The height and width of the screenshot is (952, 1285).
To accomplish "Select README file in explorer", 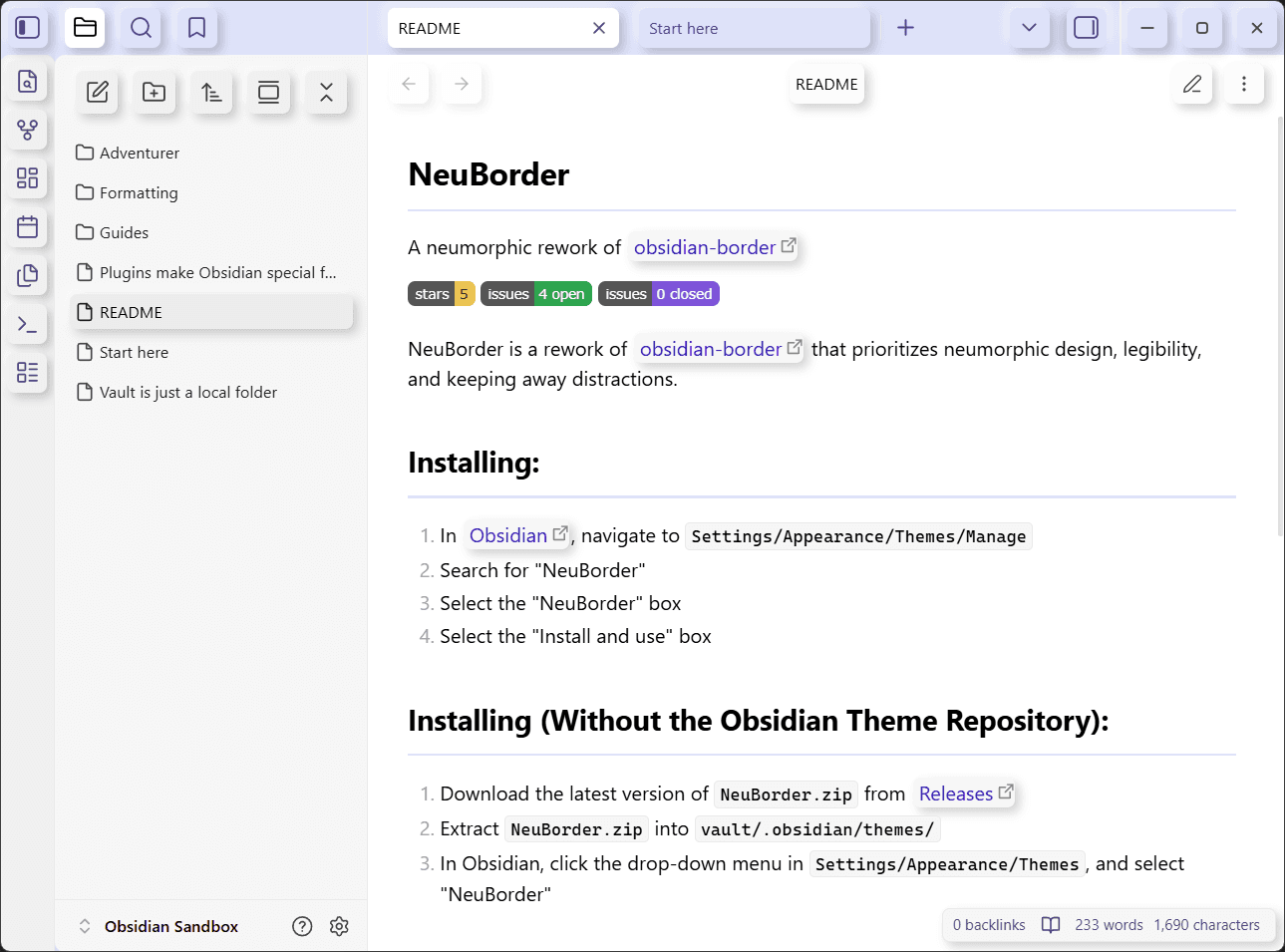I will coord(212,312).
